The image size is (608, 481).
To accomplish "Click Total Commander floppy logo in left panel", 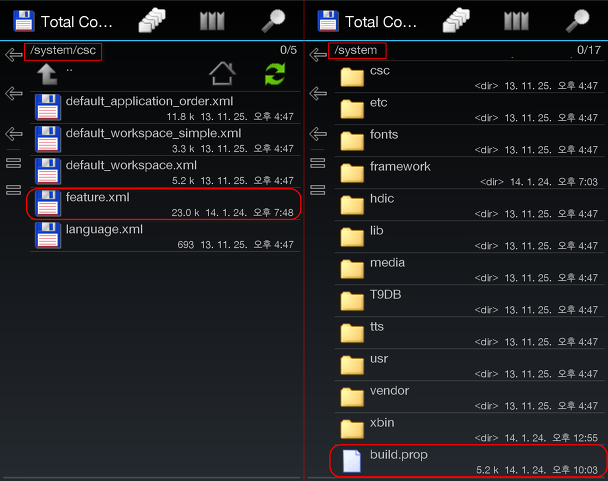I will tap(24, 21).
